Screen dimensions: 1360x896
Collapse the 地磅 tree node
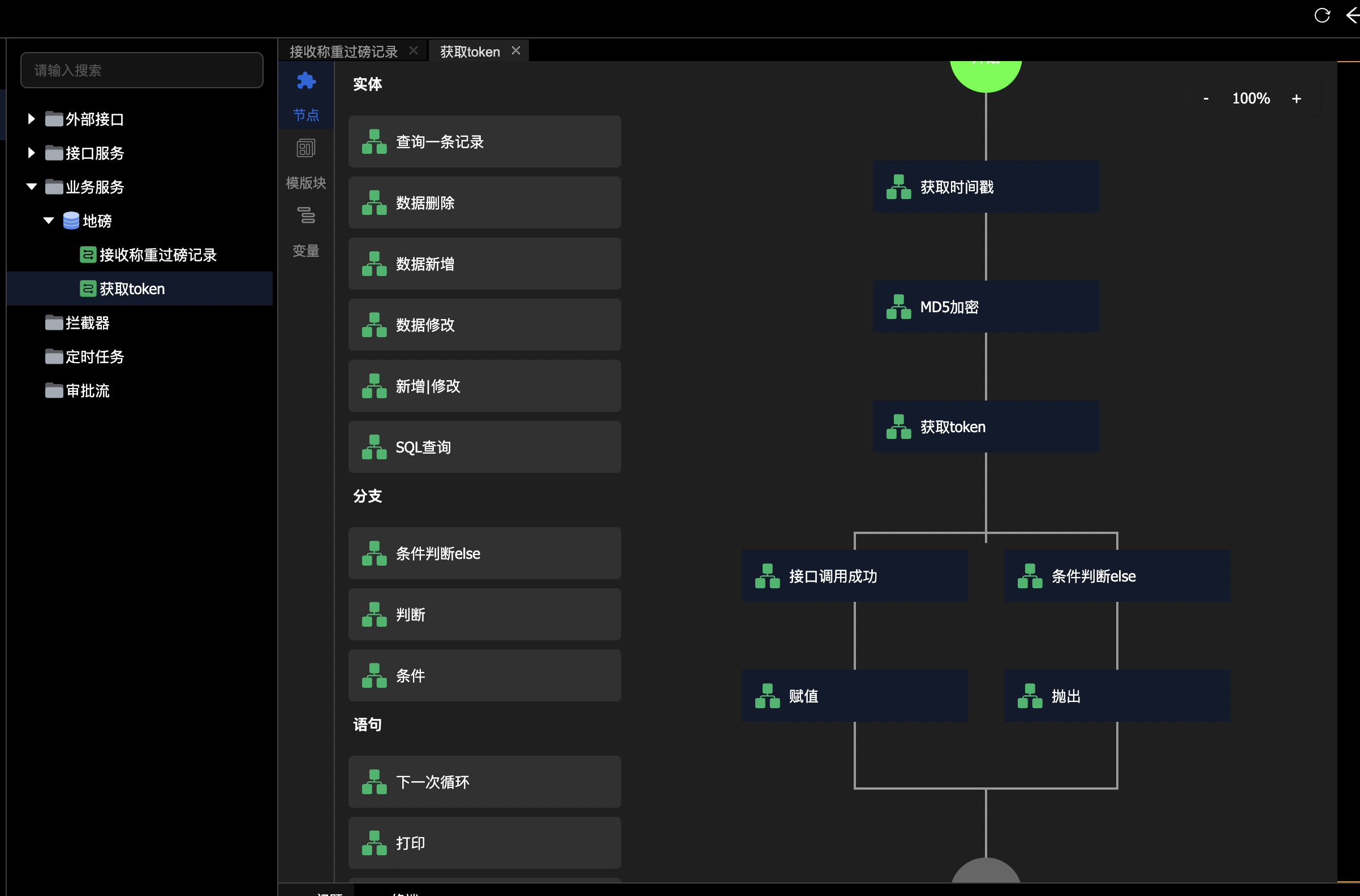pyautogui.click(x=49, y=221)
